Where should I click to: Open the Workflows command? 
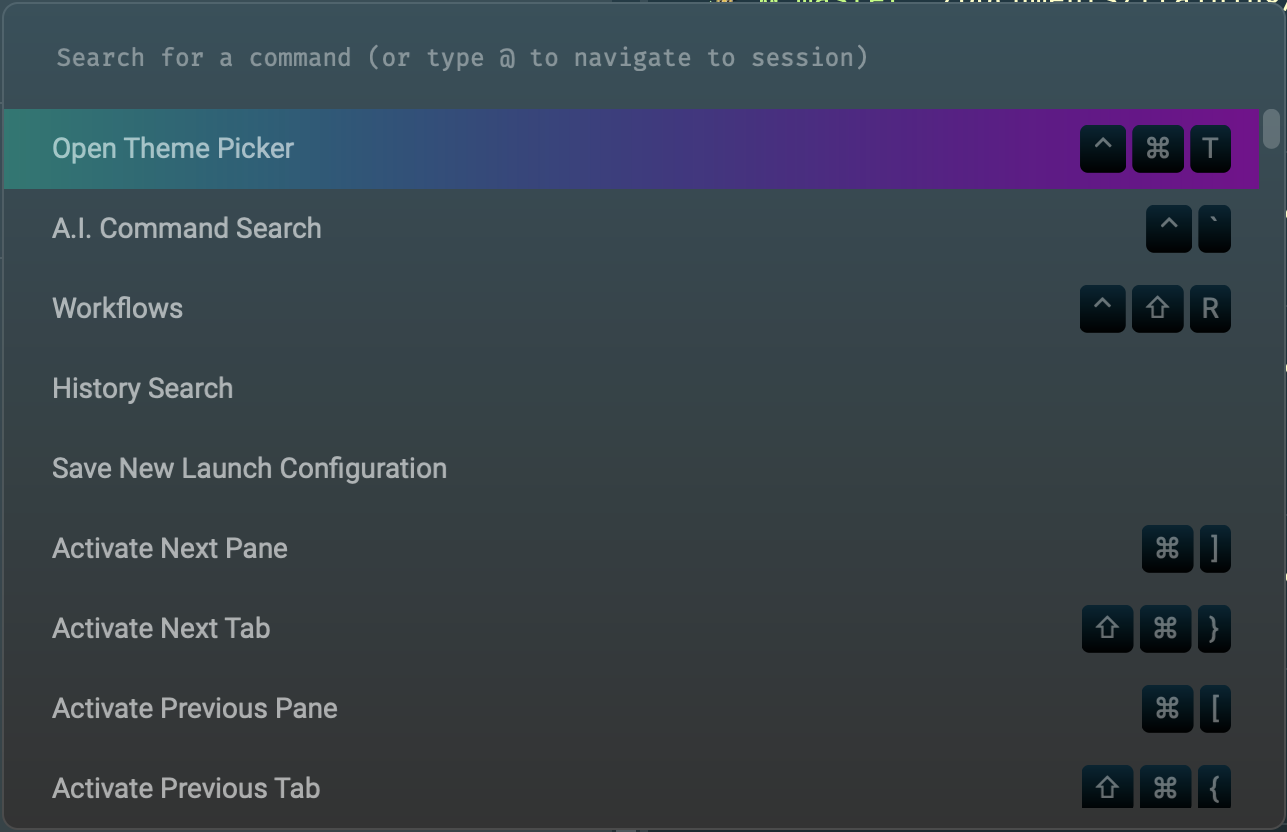coord(118,308)
